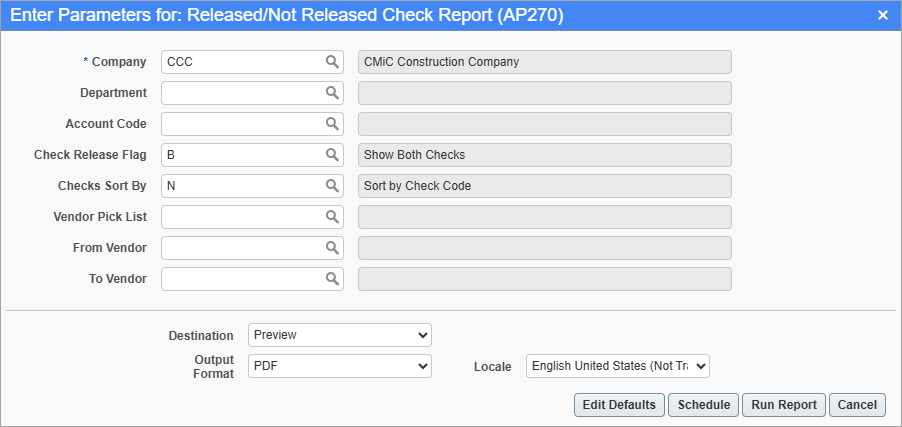Click the CMiC Construction Company description
This screenshot has width=902, height=427.
(x=545, y=62)
